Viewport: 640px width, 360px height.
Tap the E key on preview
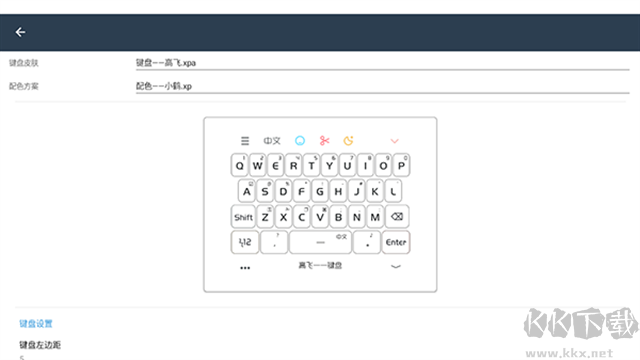click(x=276, y=165)
